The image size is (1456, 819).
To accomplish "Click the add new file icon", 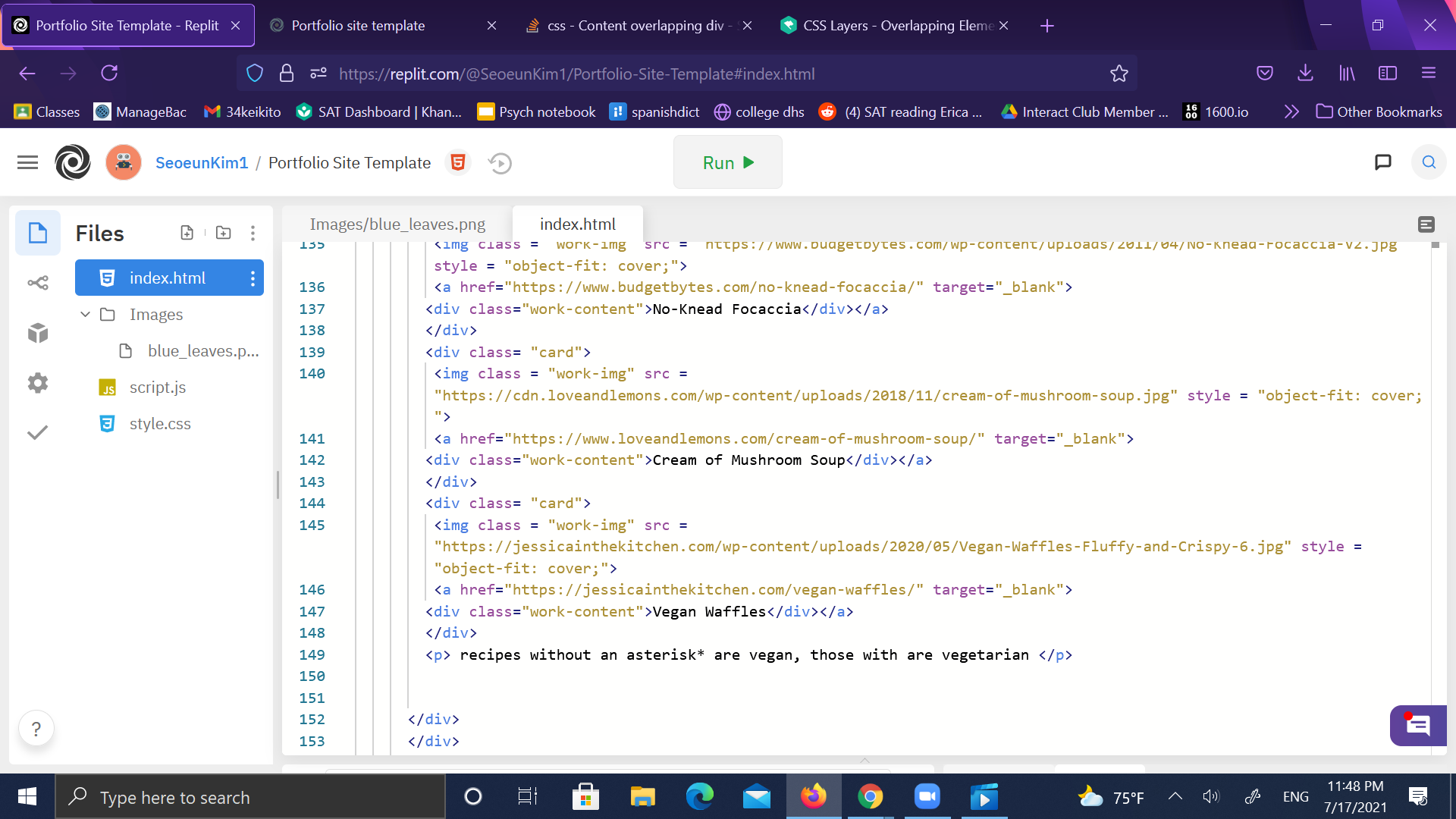I will [187, 233].
